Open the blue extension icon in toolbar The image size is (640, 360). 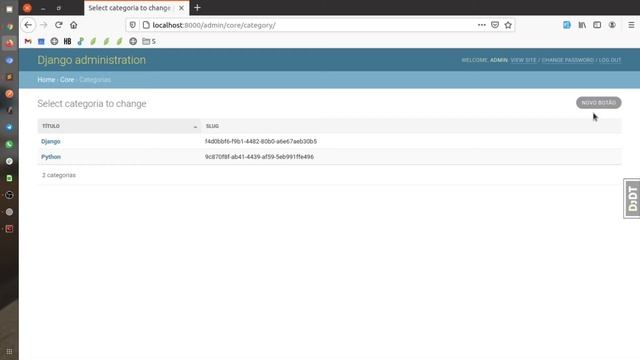[x=567, y=25]
